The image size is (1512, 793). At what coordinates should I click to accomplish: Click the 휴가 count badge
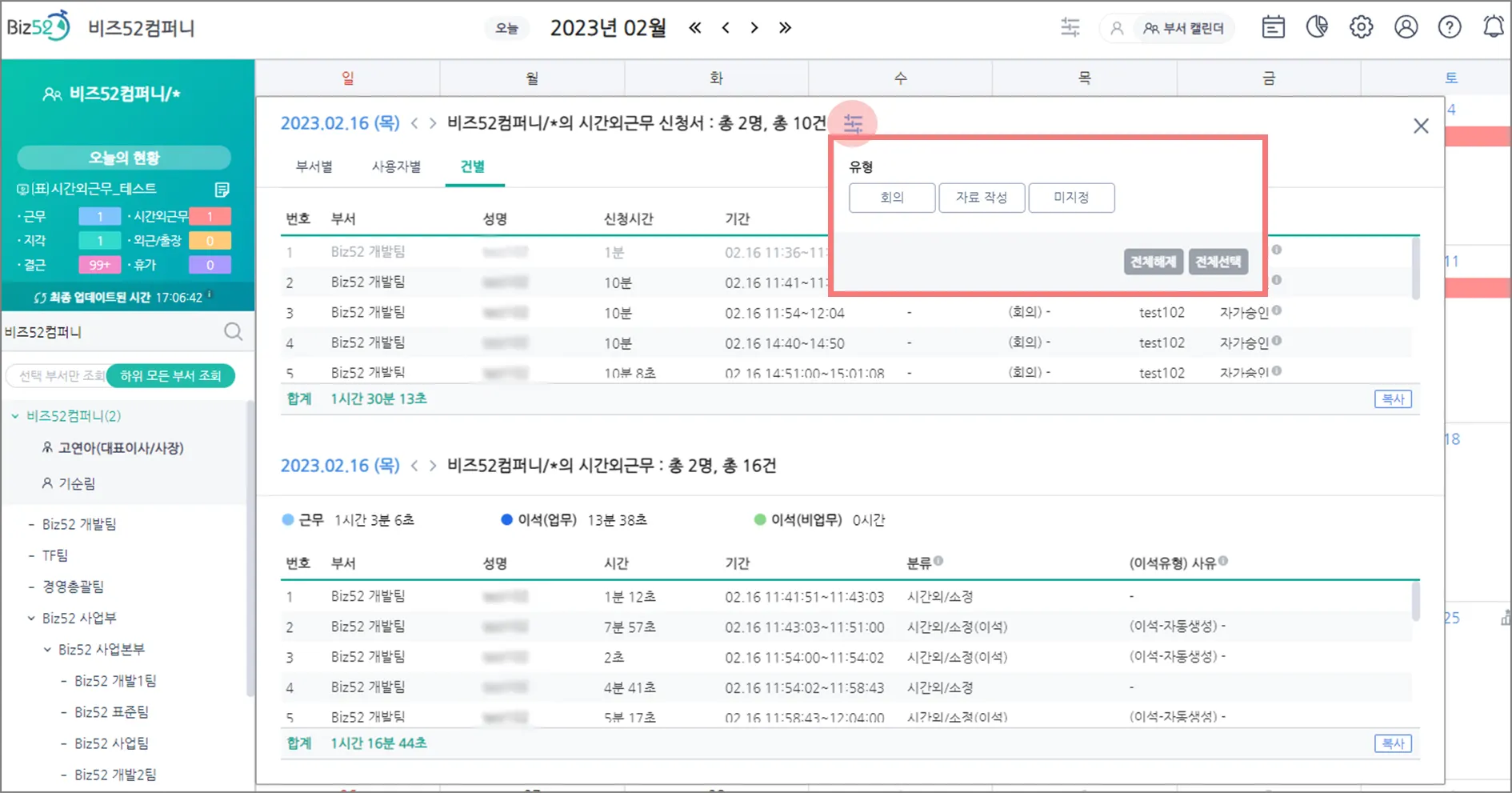pyautogui.click(x=210, y=265)
